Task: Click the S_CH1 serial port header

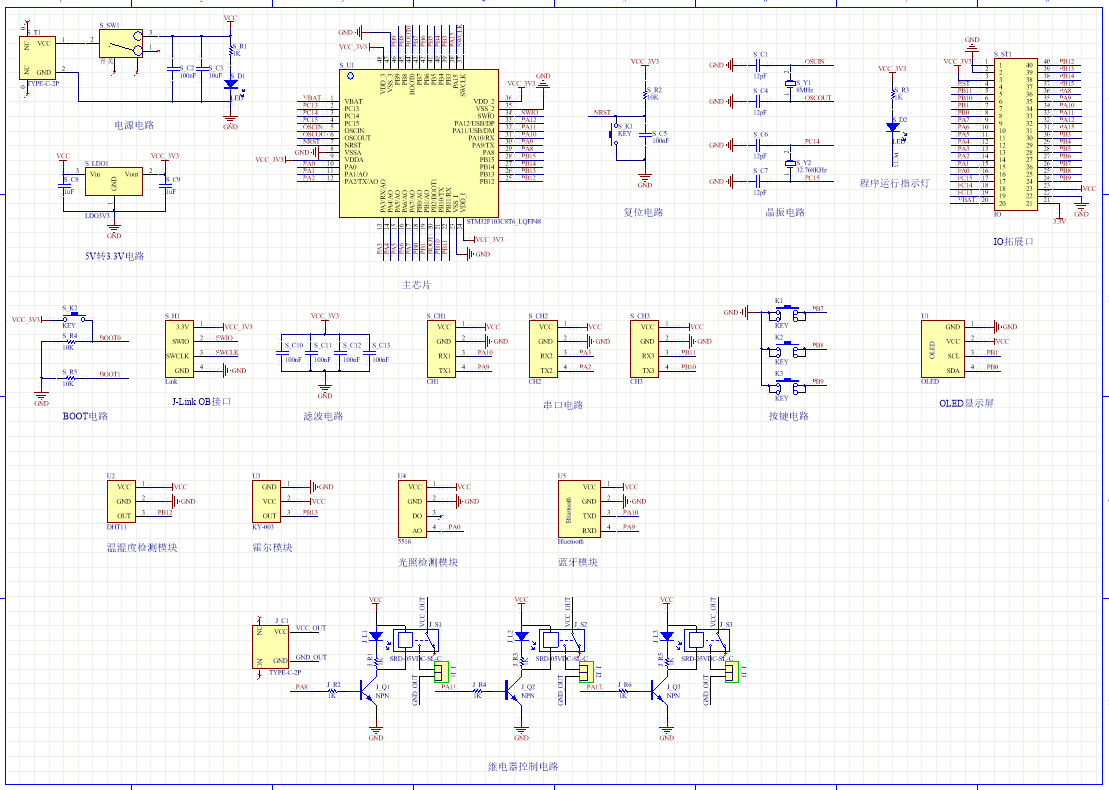Action: click(x=441, y=349)
